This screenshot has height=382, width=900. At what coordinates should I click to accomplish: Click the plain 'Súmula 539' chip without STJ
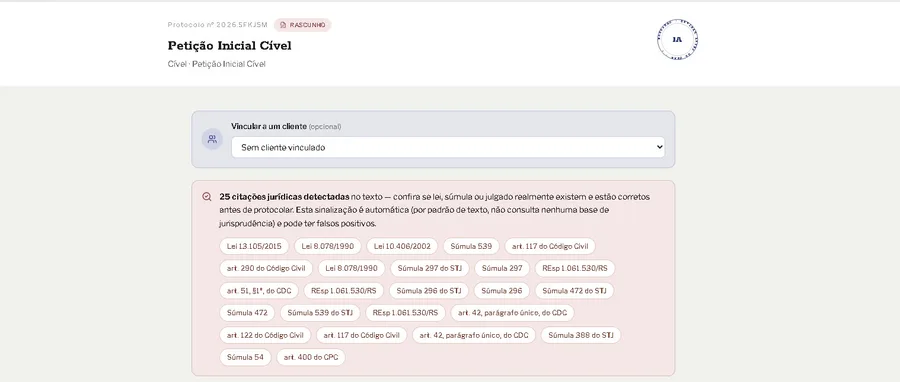[471, 246]
